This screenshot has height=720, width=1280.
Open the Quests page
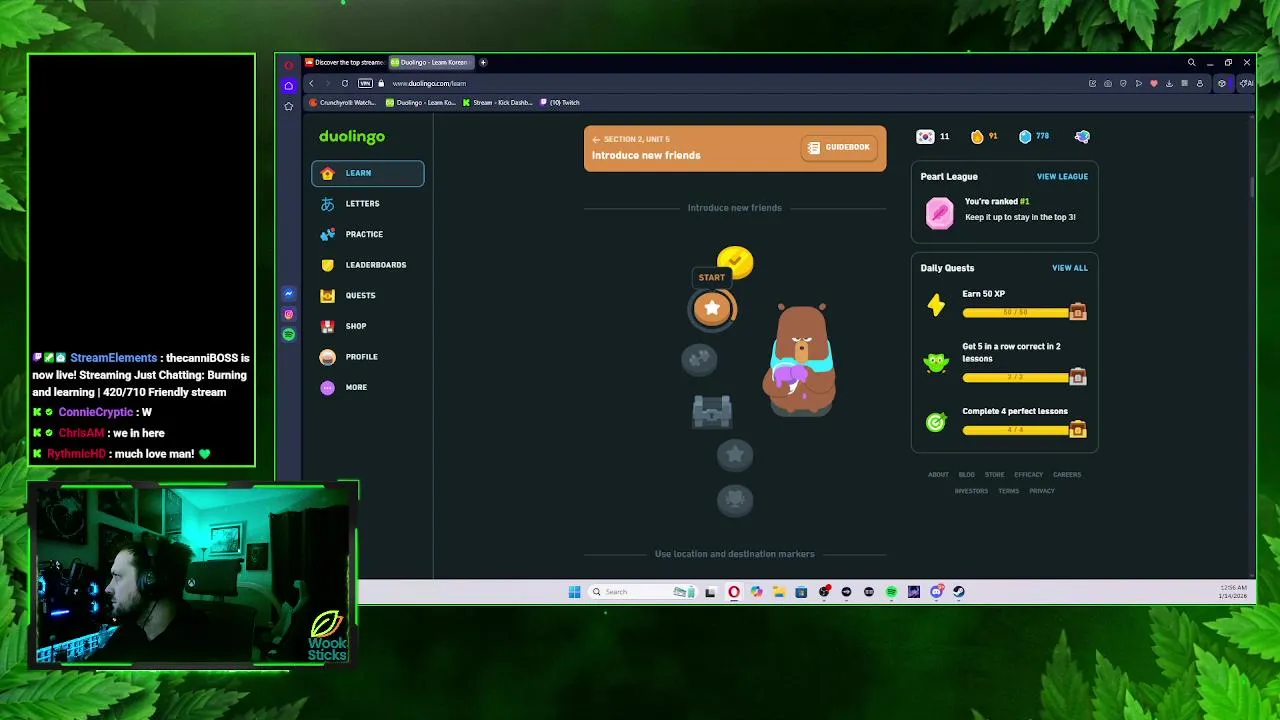367,295
